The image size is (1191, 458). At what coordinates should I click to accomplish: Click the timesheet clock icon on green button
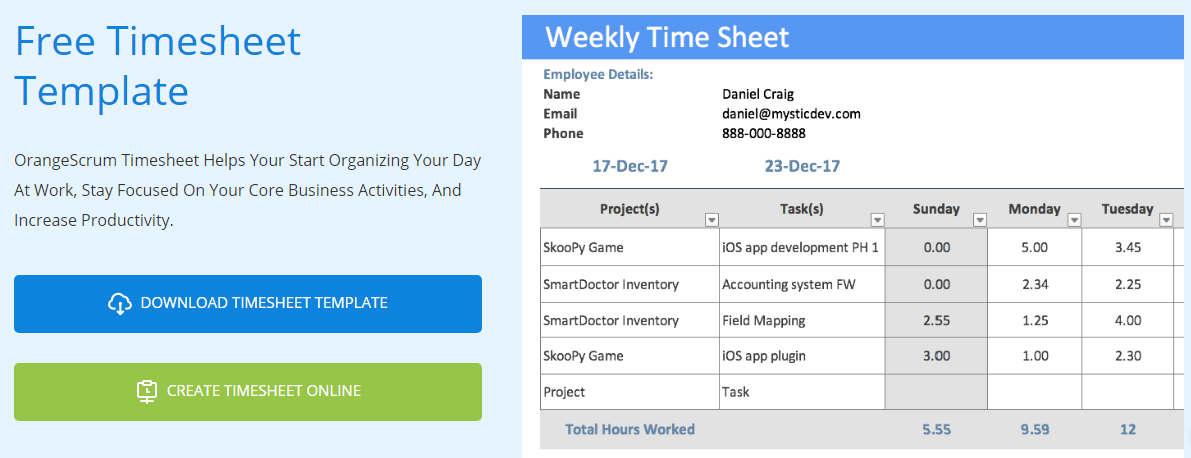point(147,391)
